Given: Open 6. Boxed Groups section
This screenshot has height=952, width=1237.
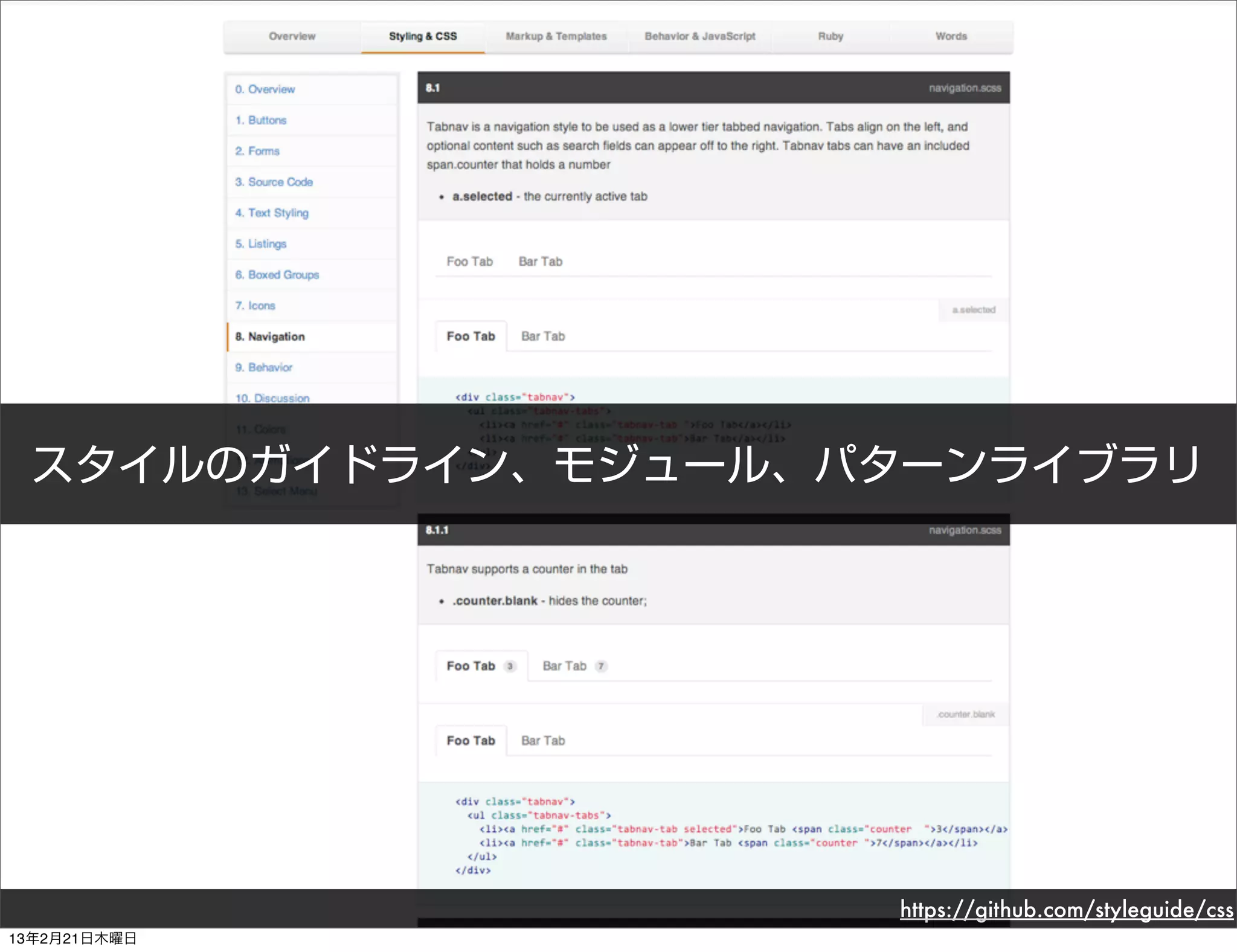Looking at the screenshot, I should pos(312,275).
